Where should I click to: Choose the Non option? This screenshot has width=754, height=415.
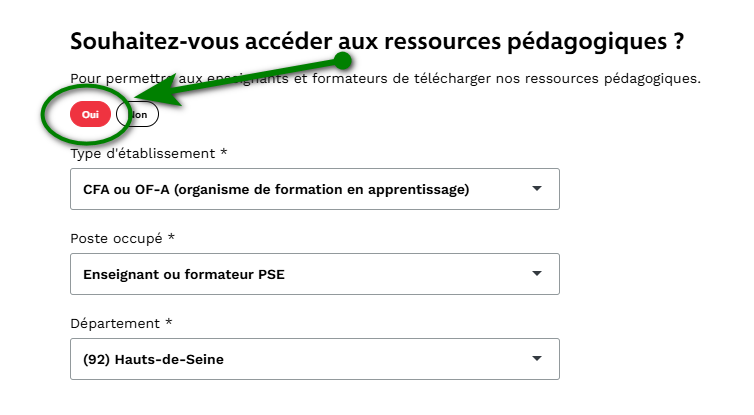pos(140,115)
